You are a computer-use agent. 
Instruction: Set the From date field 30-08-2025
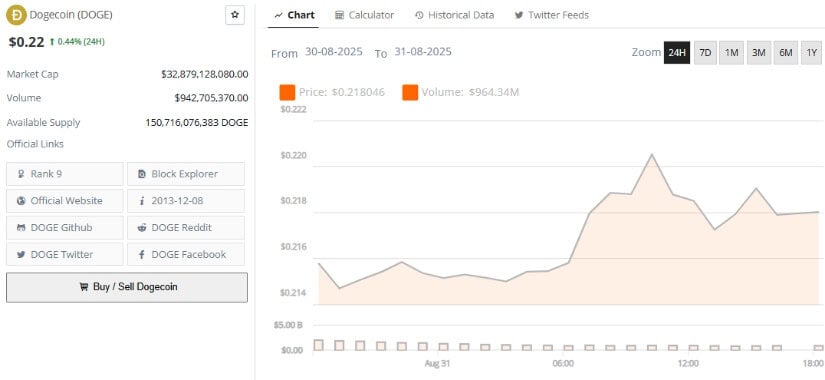pyautogui.click(x=334, y=52)
